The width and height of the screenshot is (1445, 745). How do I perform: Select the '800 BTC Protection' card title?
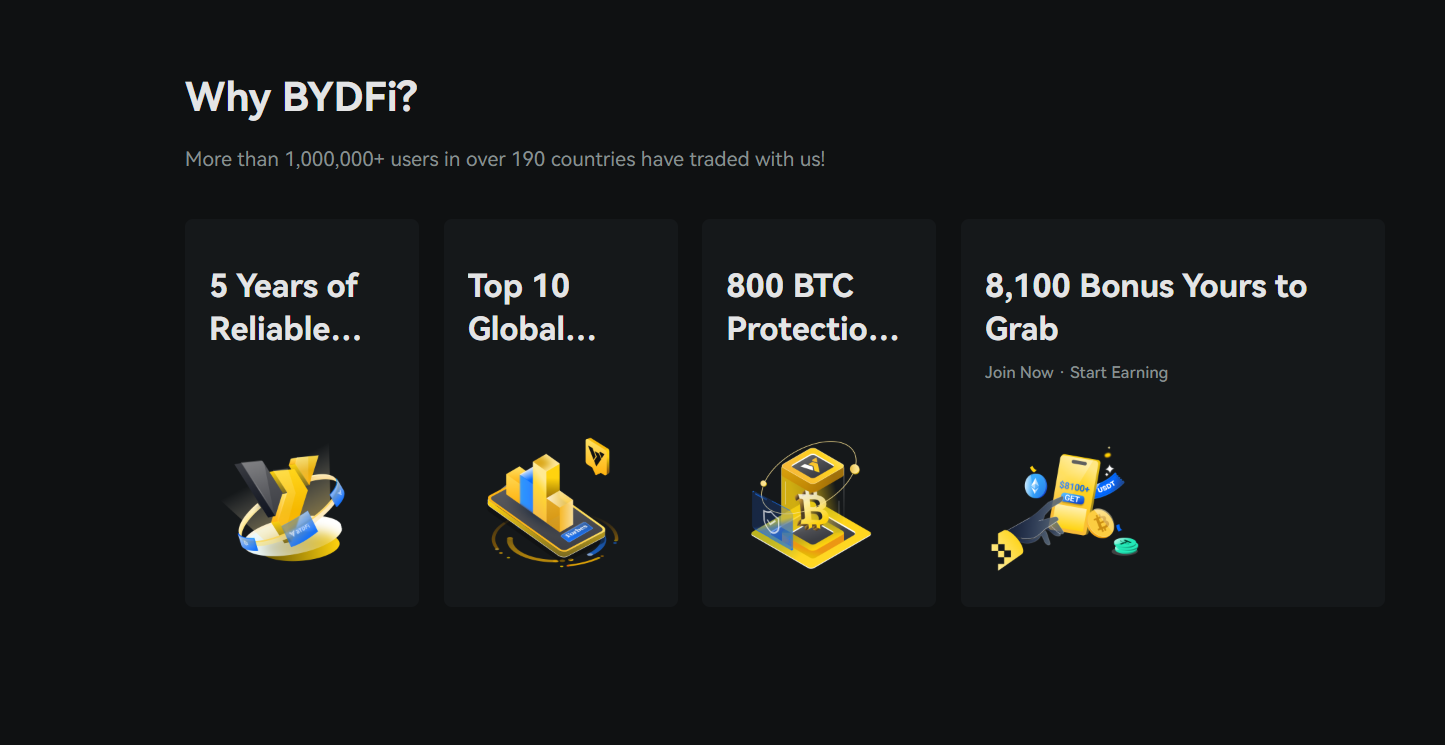812,307
